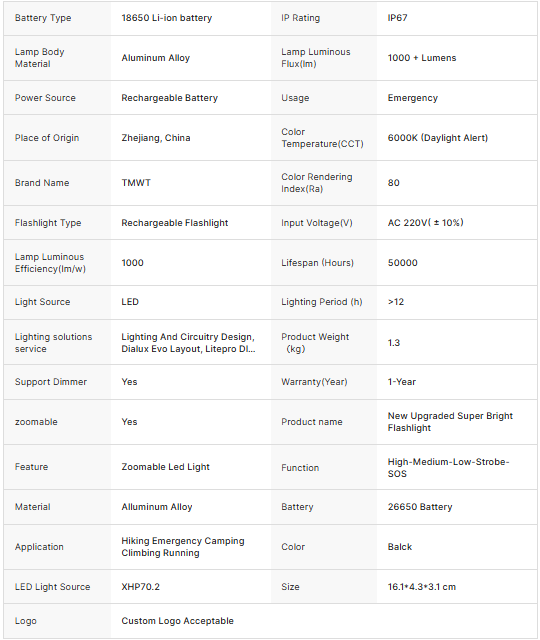Select the Zhejiang, China origin value
The image size is (540, 640).
[156, 138]
